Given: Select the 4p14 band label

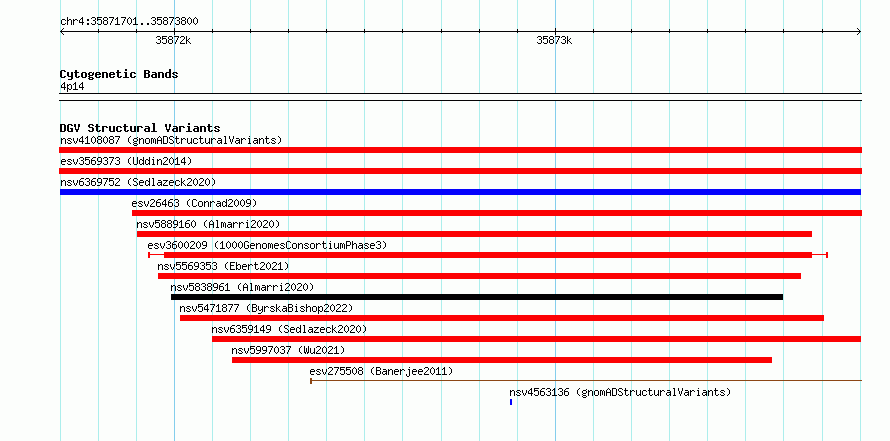Looking at the screenshot, I should (72, 87).
